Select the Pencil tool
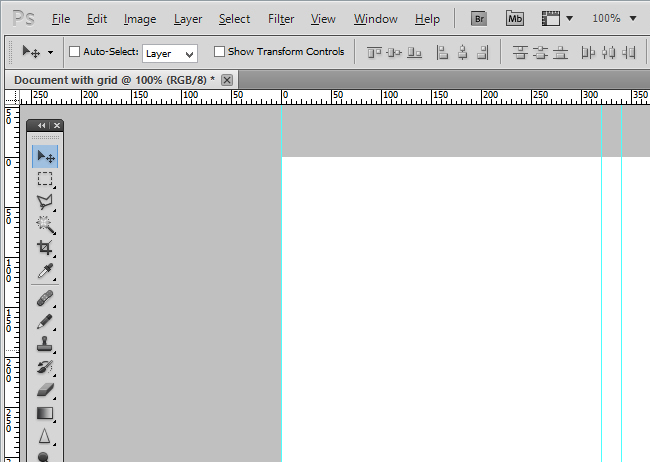Image resolution: width=650 pixels, height=462 pixels. tap(45, 321)
